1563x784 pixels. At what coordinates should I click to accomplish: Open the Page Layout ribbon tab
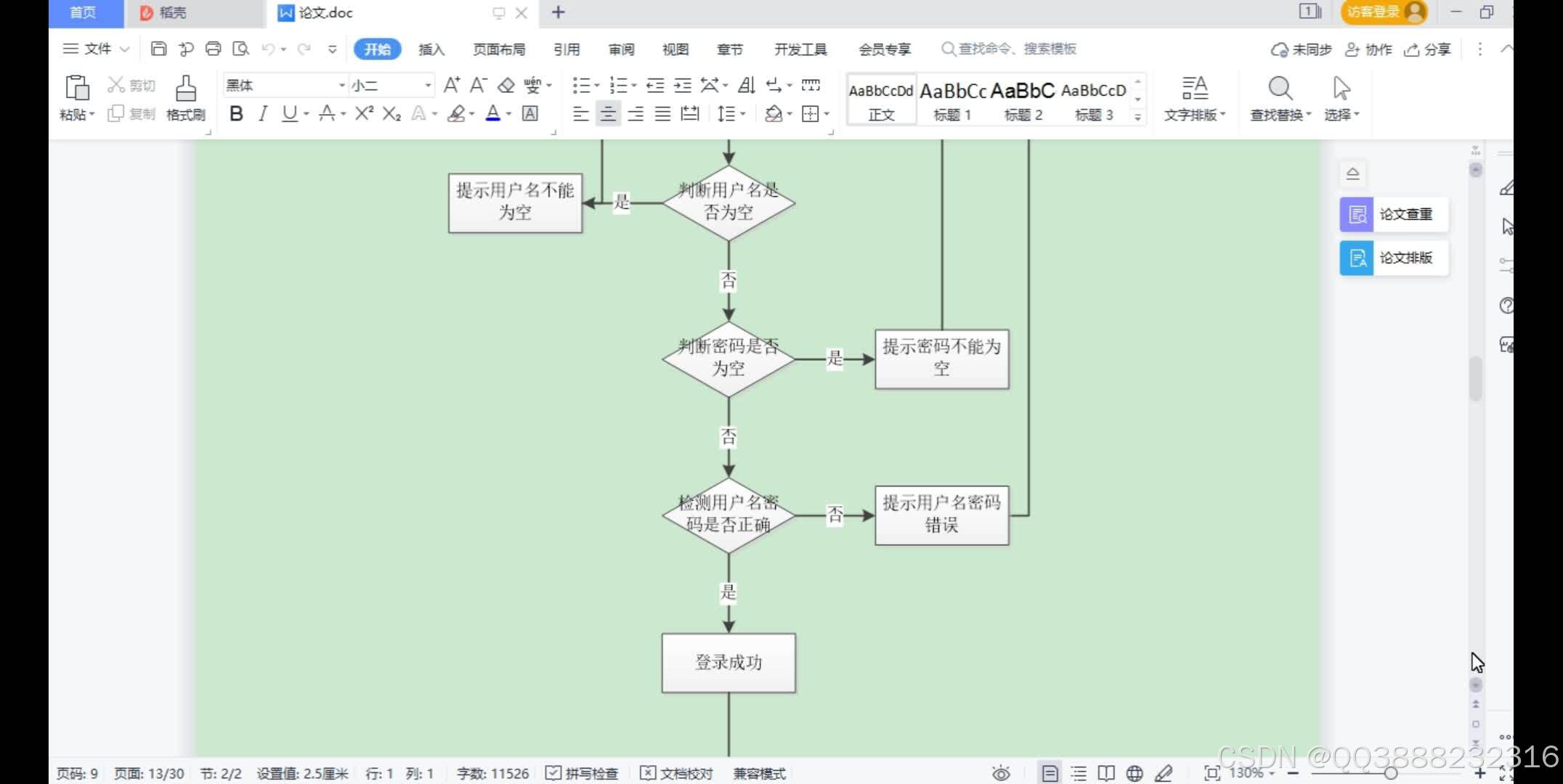pos(499,49)
